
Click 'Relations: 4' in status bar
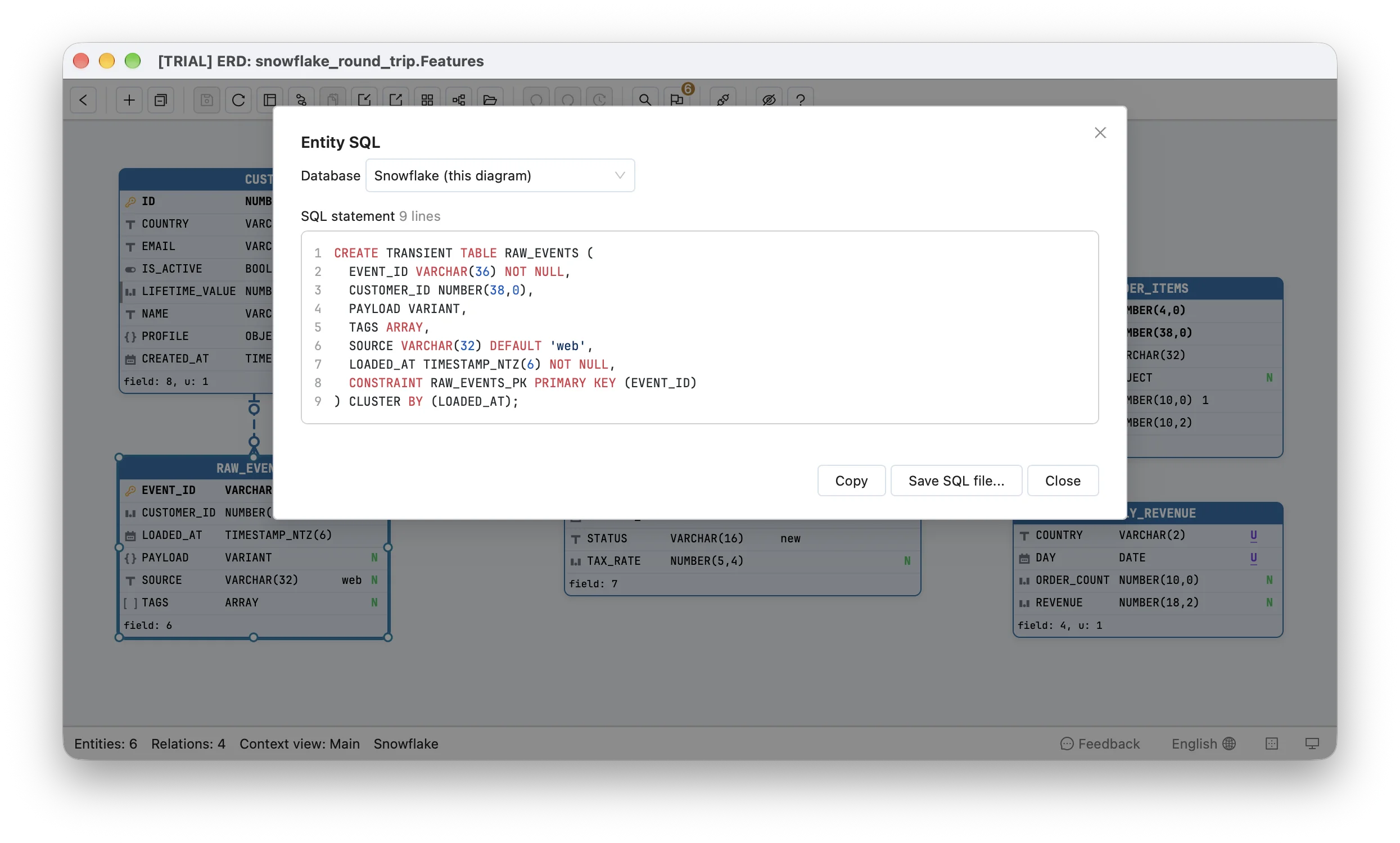coord(188,744)
